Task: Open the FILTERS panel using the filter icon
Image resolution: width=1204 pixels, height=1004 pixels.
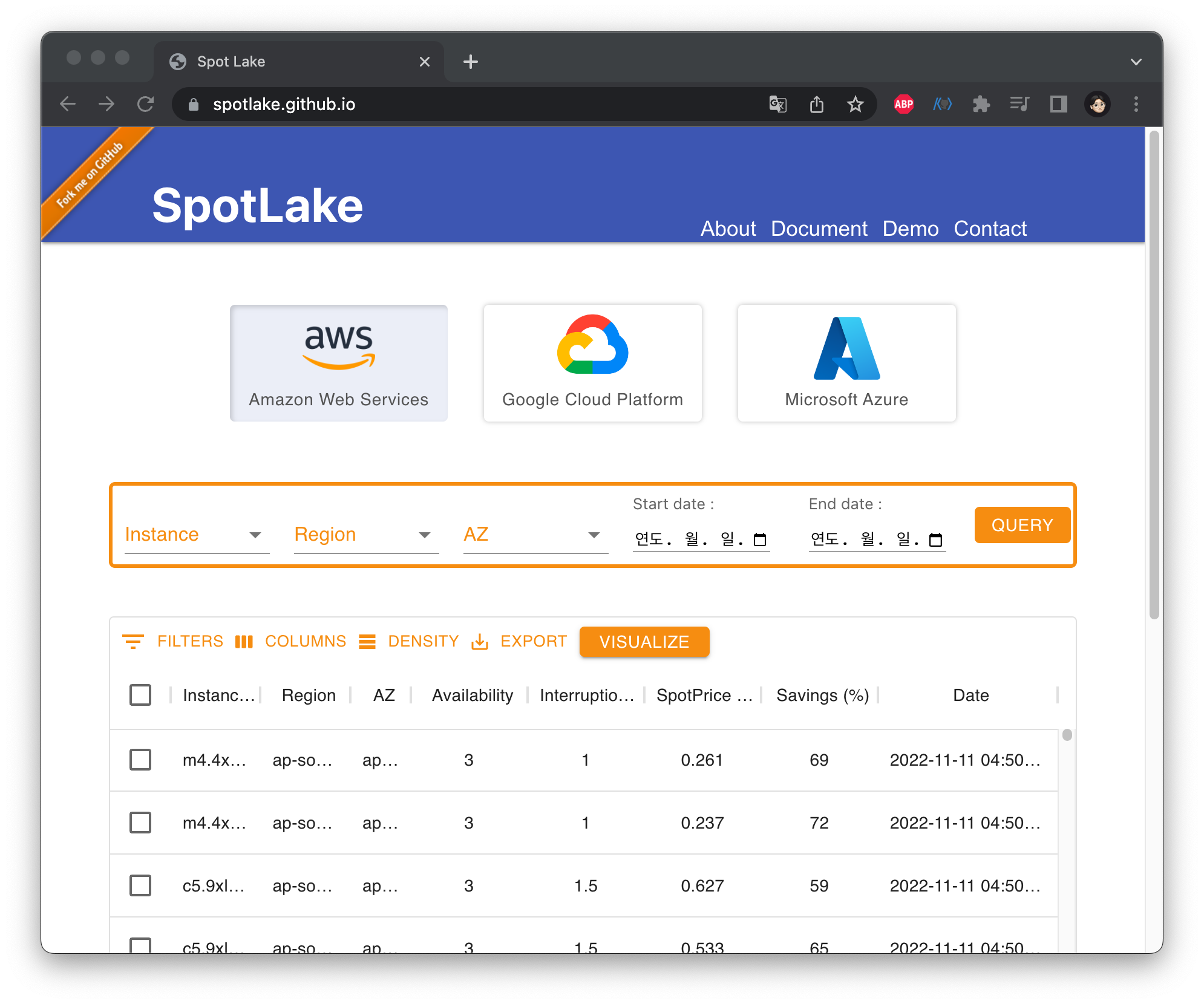Action: (x=133, y=642)
